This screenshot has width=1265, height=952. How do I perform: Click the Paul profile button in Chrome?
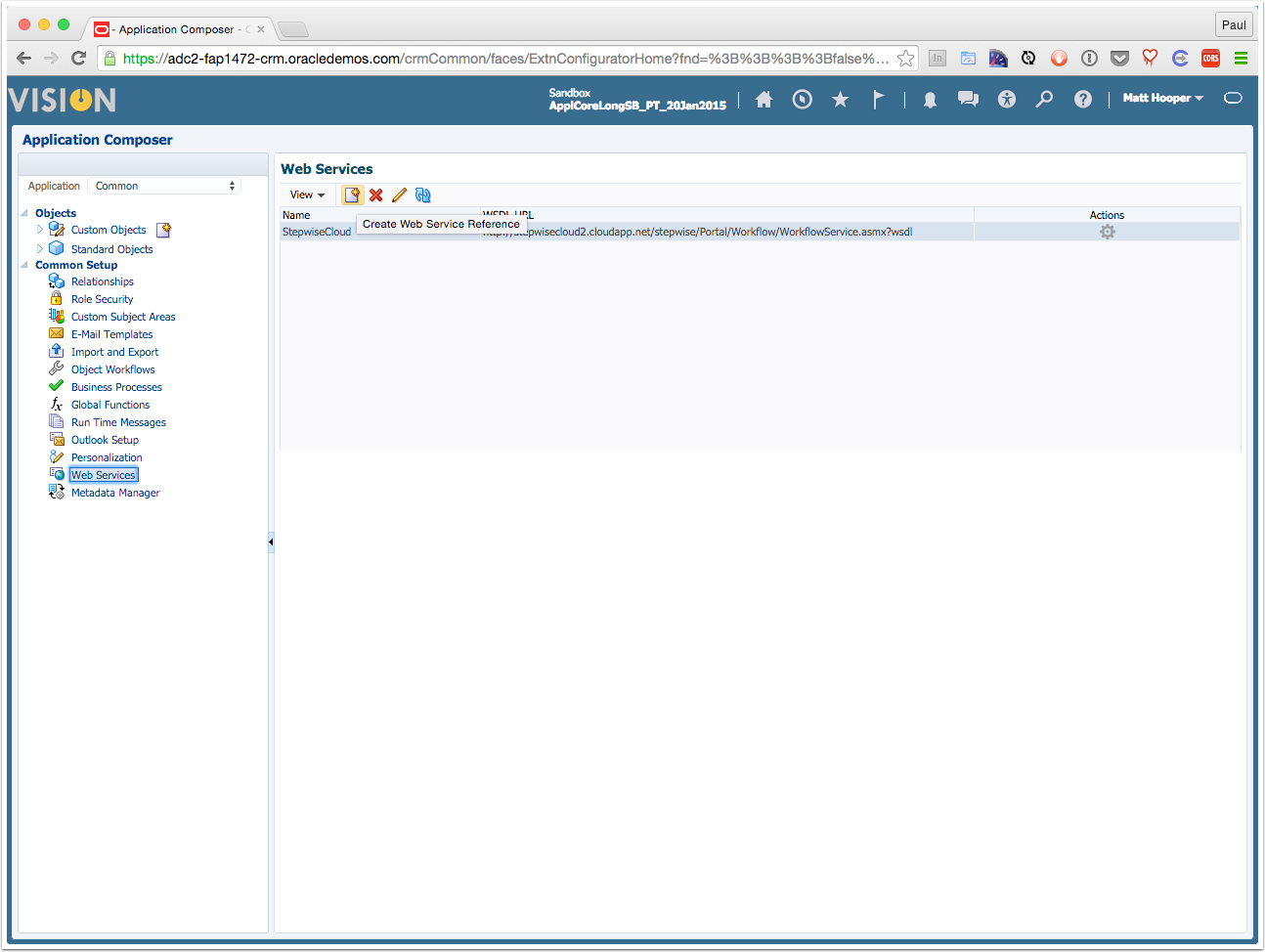pos(1234,25)
